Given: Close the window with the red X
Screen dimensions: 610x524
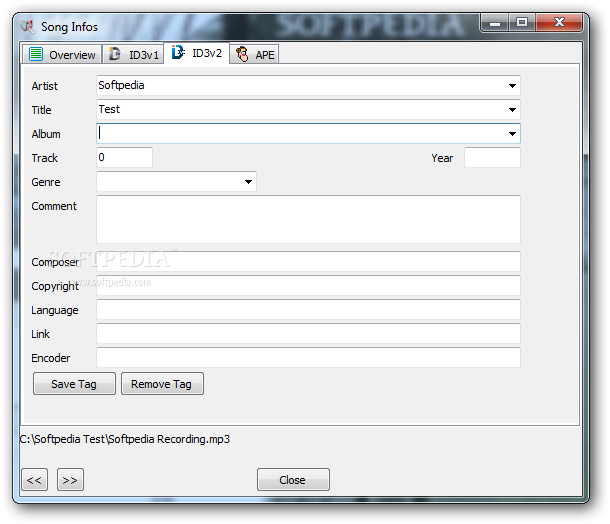Looking at the screenshot, I should (559, 23).
